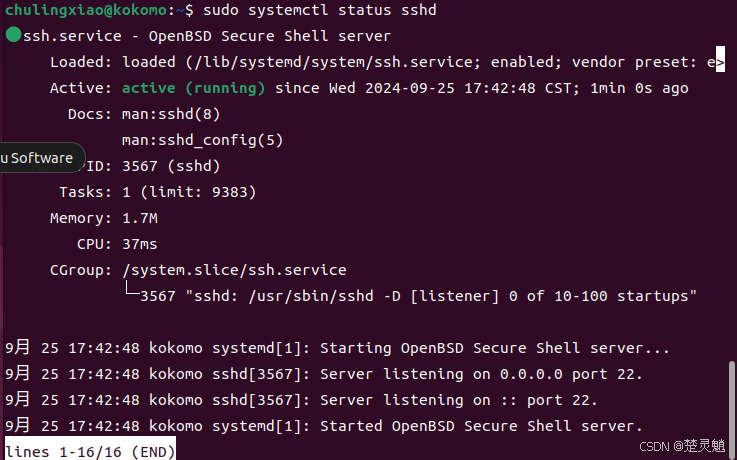Viewport: 737px width, 460px height.
Task: Click the 'sudo systemctl status sshd' command text
Action: pos(320,10)
